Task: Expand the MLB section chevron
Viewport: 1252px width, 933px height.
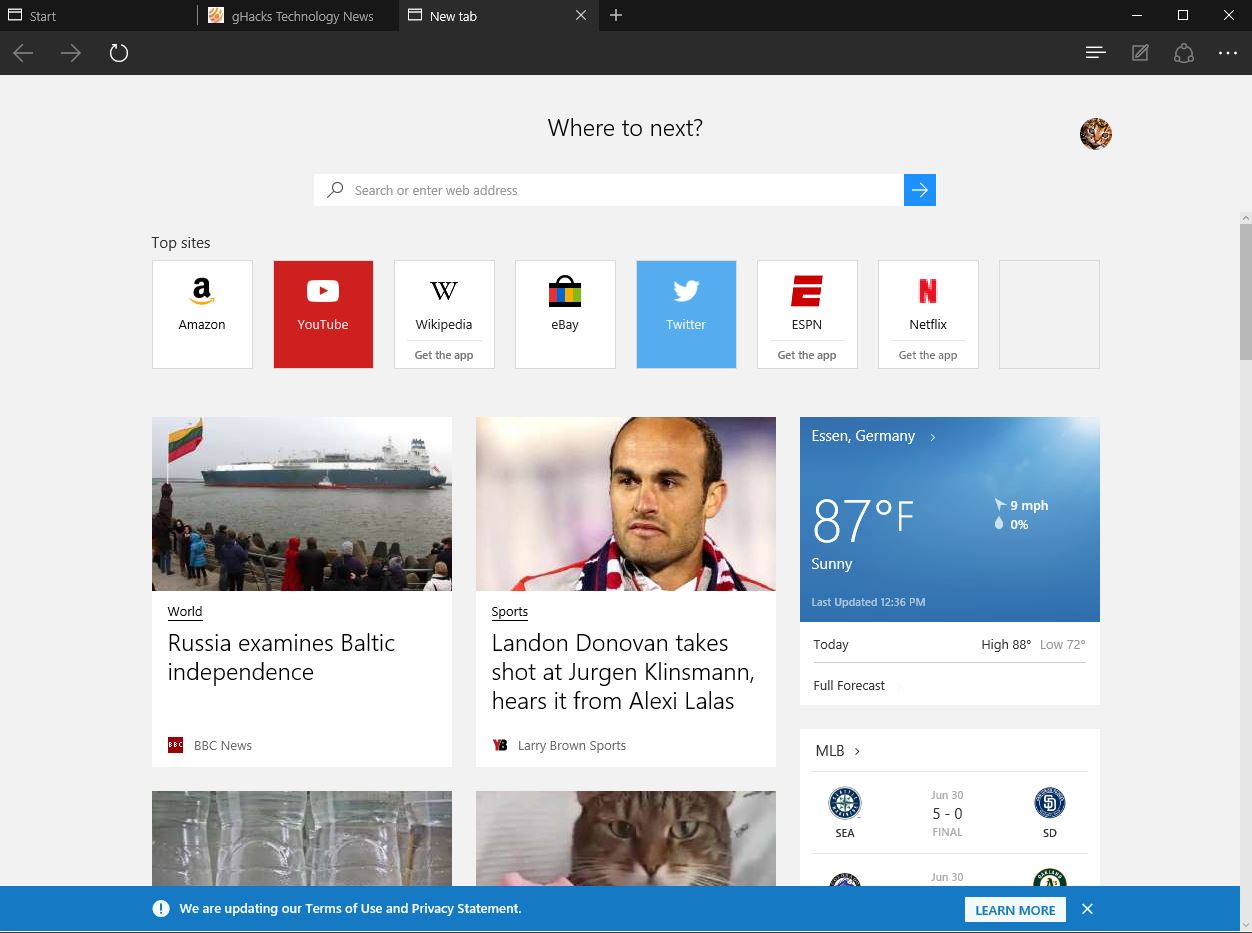Action: point(857,751)
